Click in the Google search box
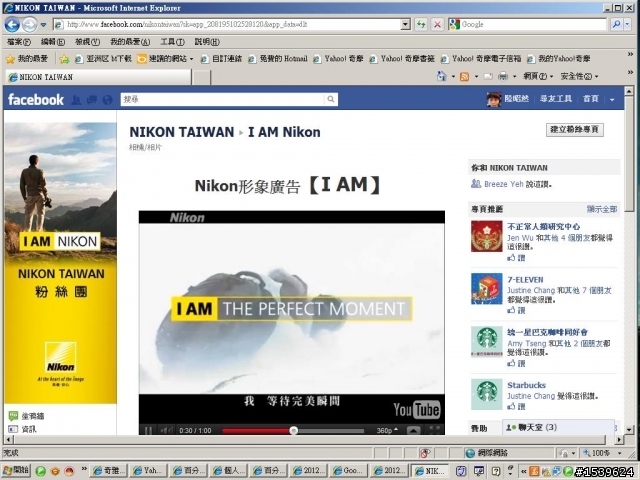This screenshot has height=480, width=640. point(527,24)
